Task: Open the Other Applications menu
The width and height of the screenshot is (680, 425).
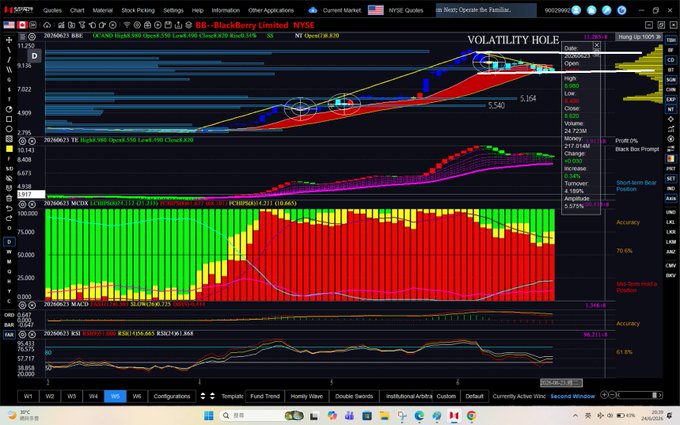Action: pyautogui.click(x=271, y=10)
